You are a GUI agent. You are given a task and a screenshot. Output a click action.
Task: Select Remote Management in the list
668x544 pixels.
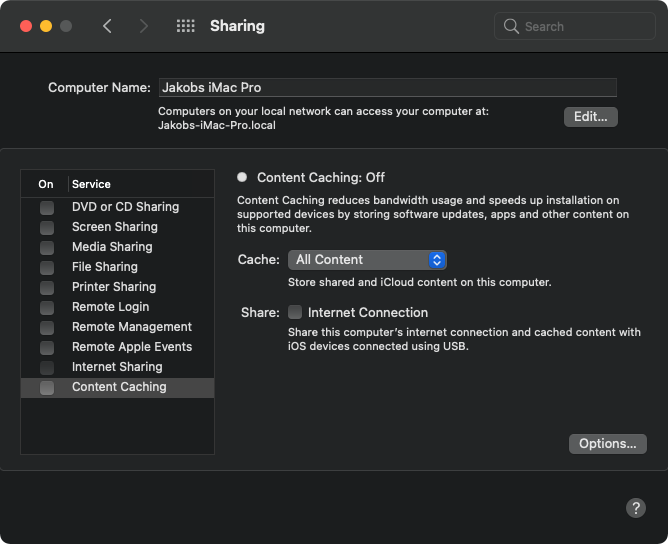[131, 327]
